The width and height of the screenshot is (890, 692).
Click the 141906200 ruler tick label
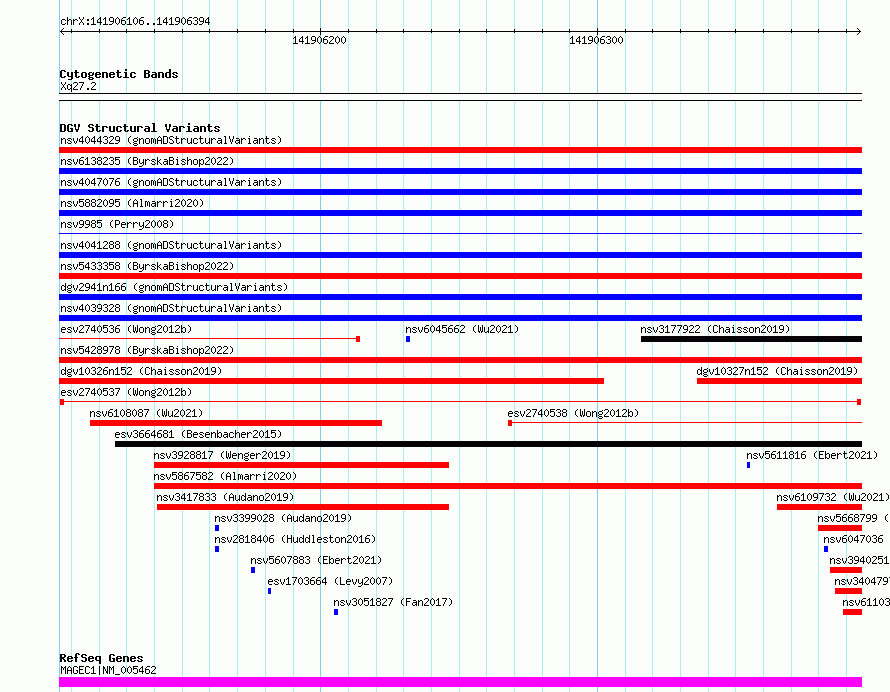tap(319, 40)
